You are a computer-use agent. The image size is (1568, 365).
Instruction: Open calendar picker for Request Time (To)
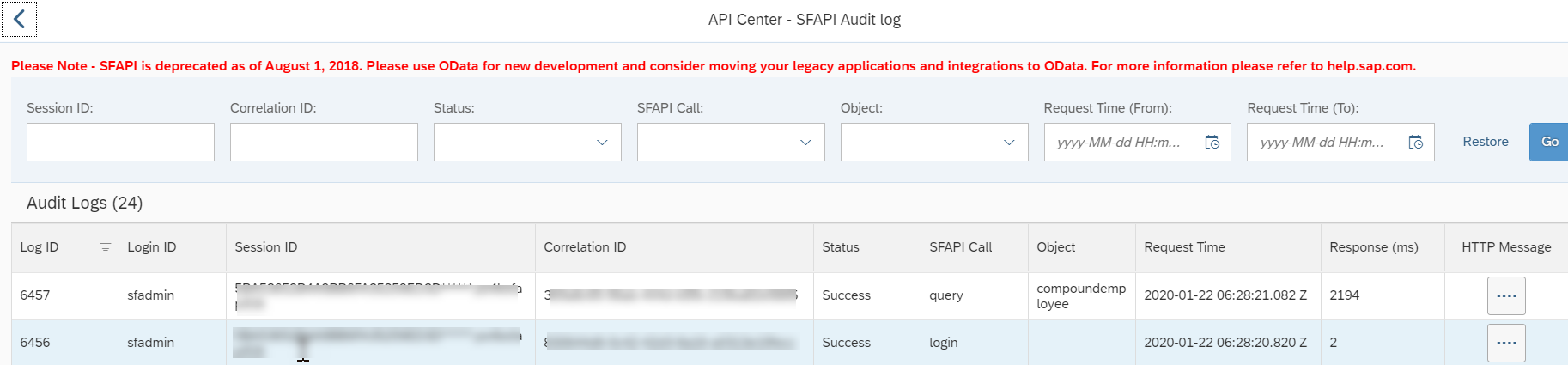pos(1415,143)
